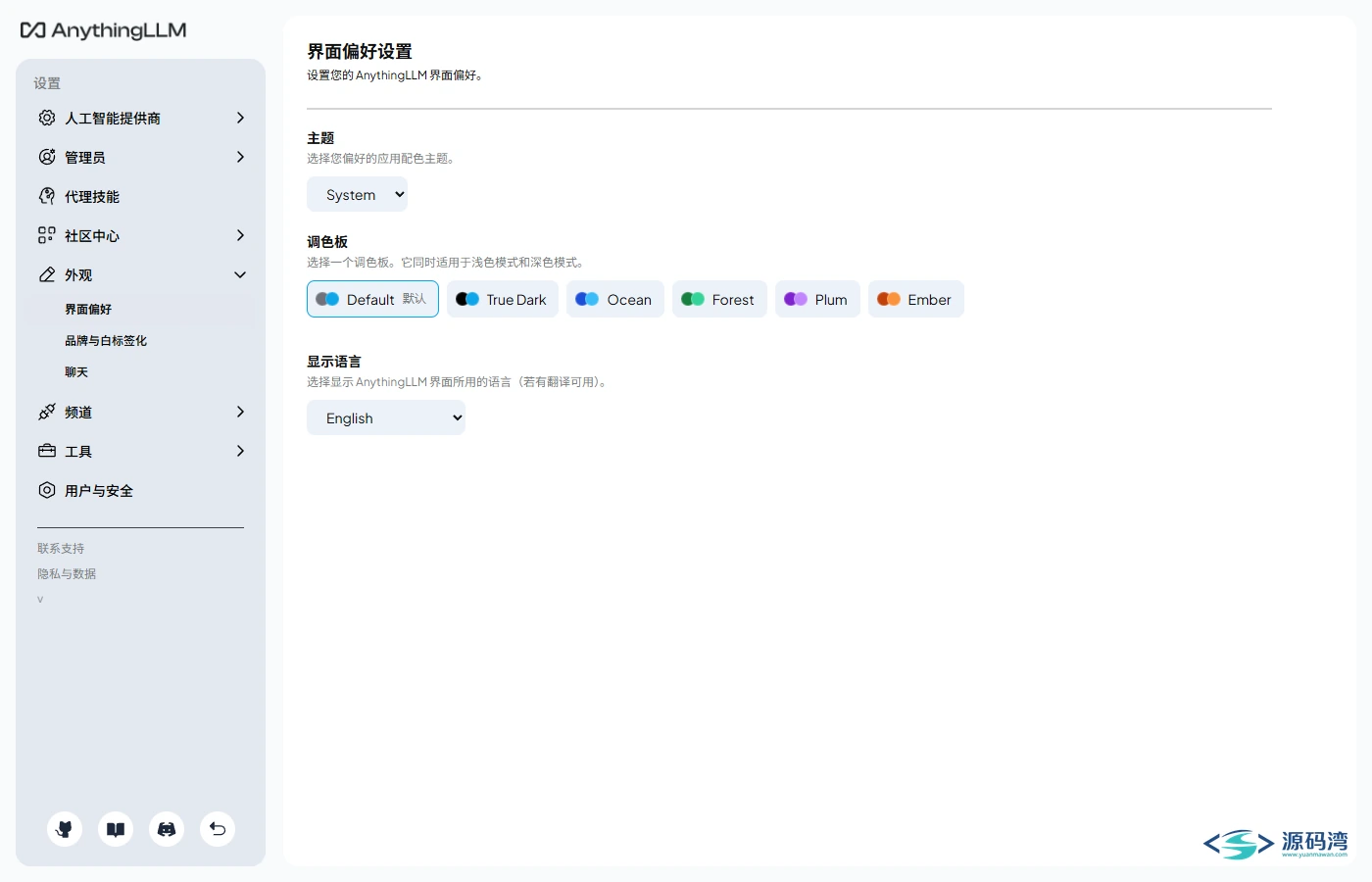1372x882 pixels.
Task: Expand the 频道 chevron
Action: [240, 412]
